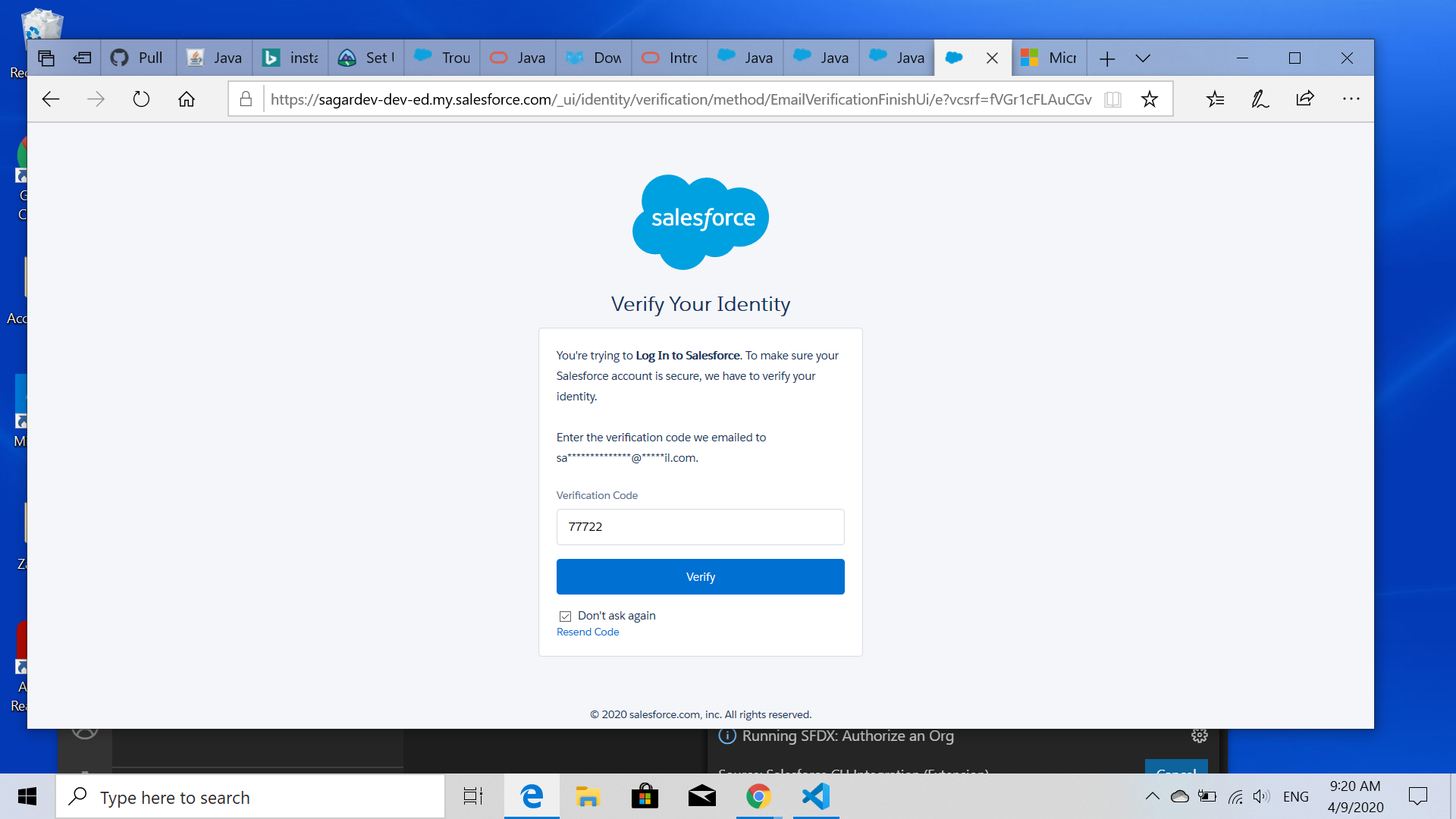
Task: Click the ENG language indicator
Action: tap(1296, 797)
